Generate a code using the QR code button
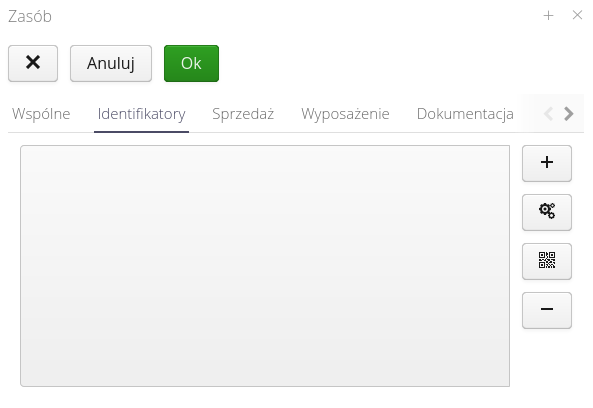This screenshot has height=408, width=593. pyautogui.click(x=546, y=261)
